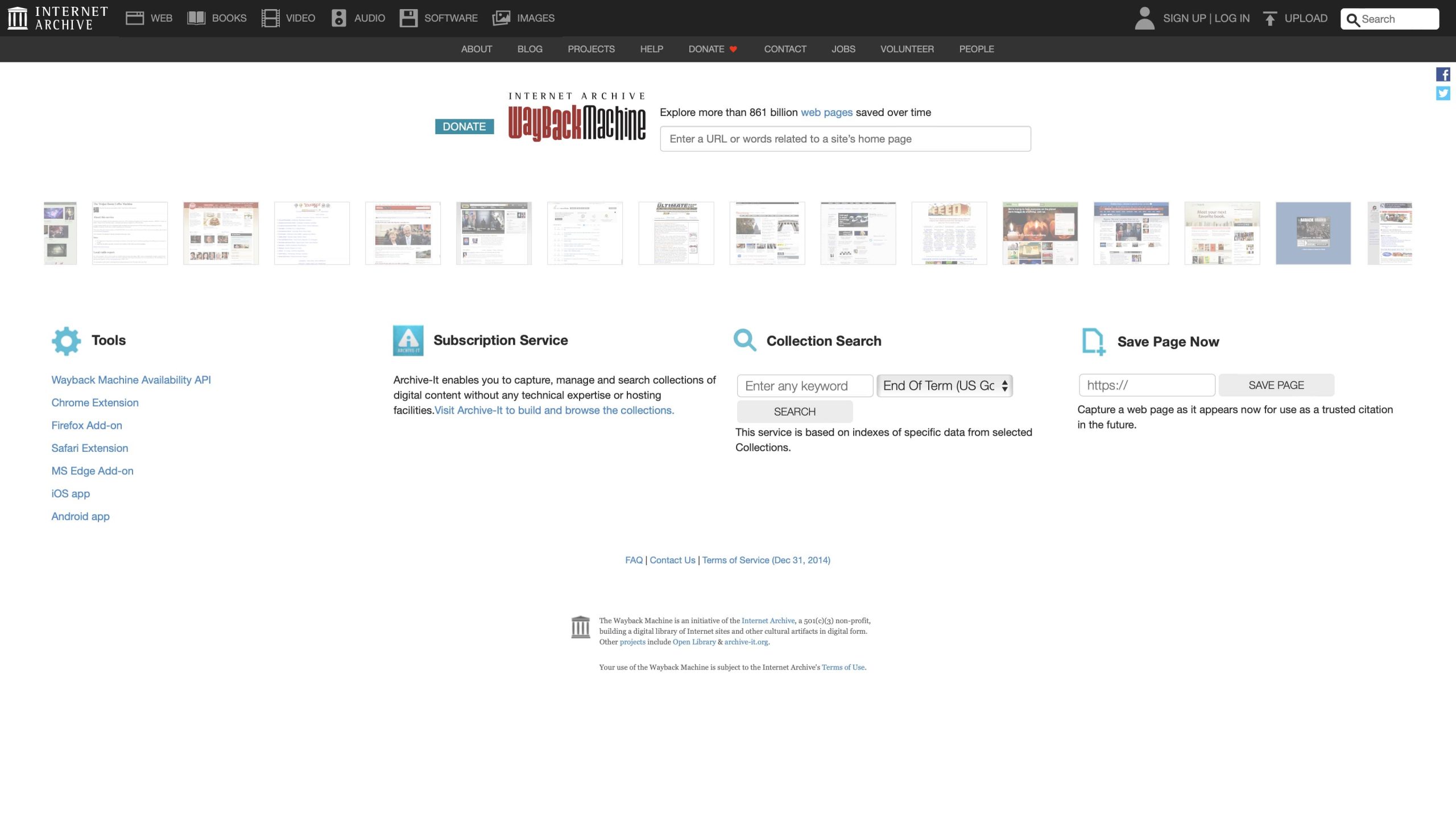
Task: Expand the End Of Term collection dropdown
Action: (x=944, y=386)
